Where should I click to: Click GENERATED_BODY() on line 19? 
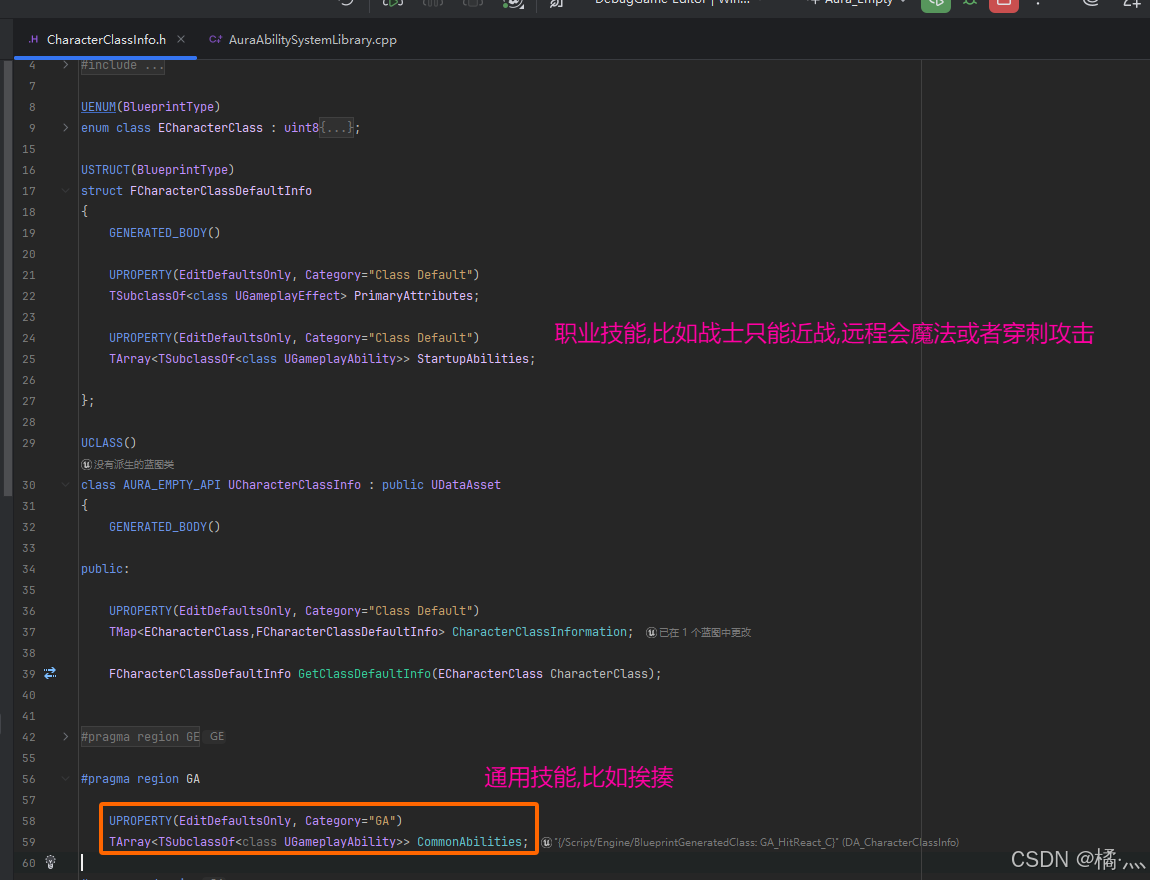(164, 232)
